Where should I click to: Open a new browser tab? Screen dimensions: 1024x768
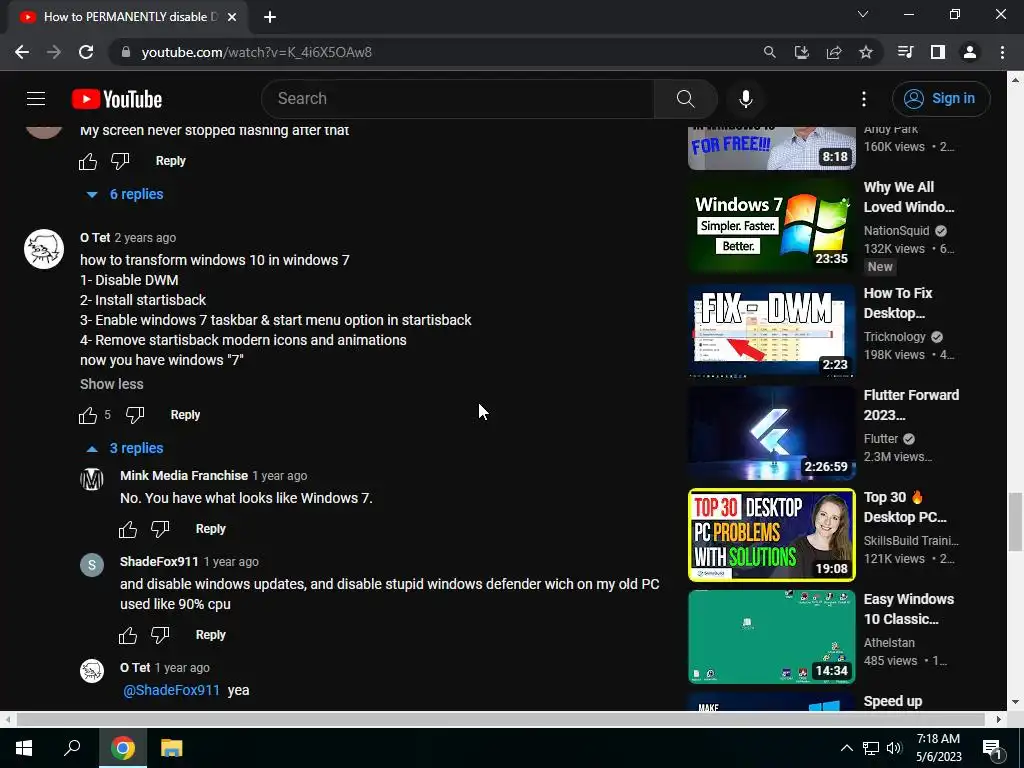(270, 17)
